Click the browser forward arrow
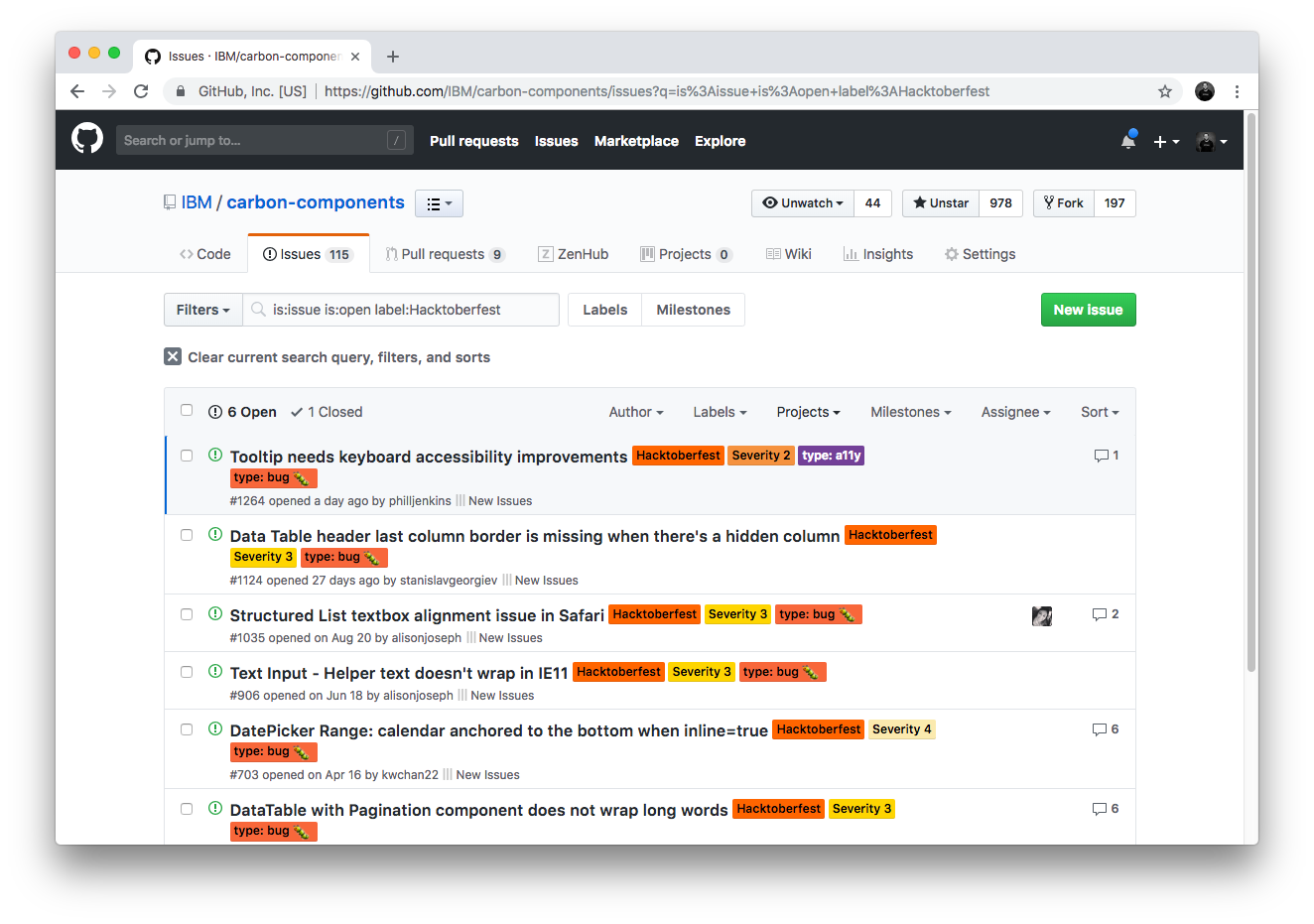This screenshot has height=924, width=1314. [x=109, y=91]
